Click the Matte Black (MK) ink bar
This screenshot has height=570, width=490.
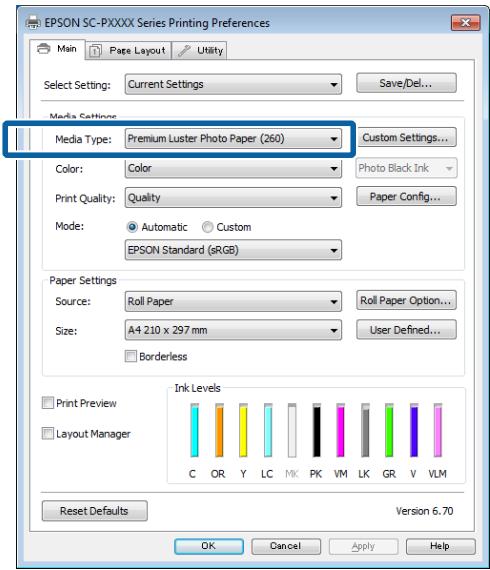tap(292, 430)
